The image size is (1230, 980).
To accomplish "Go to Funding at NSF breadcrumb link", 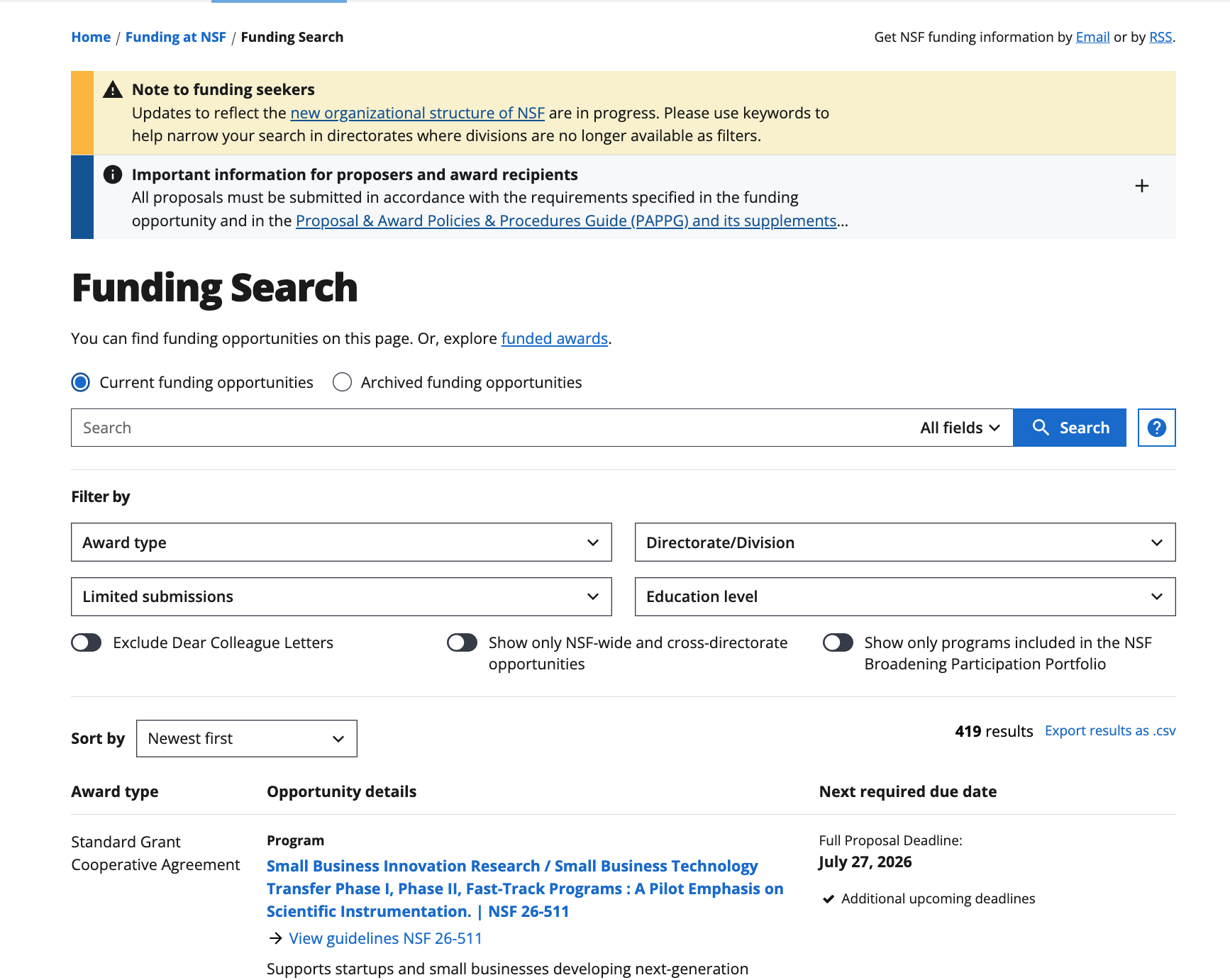I will (176, 37).
